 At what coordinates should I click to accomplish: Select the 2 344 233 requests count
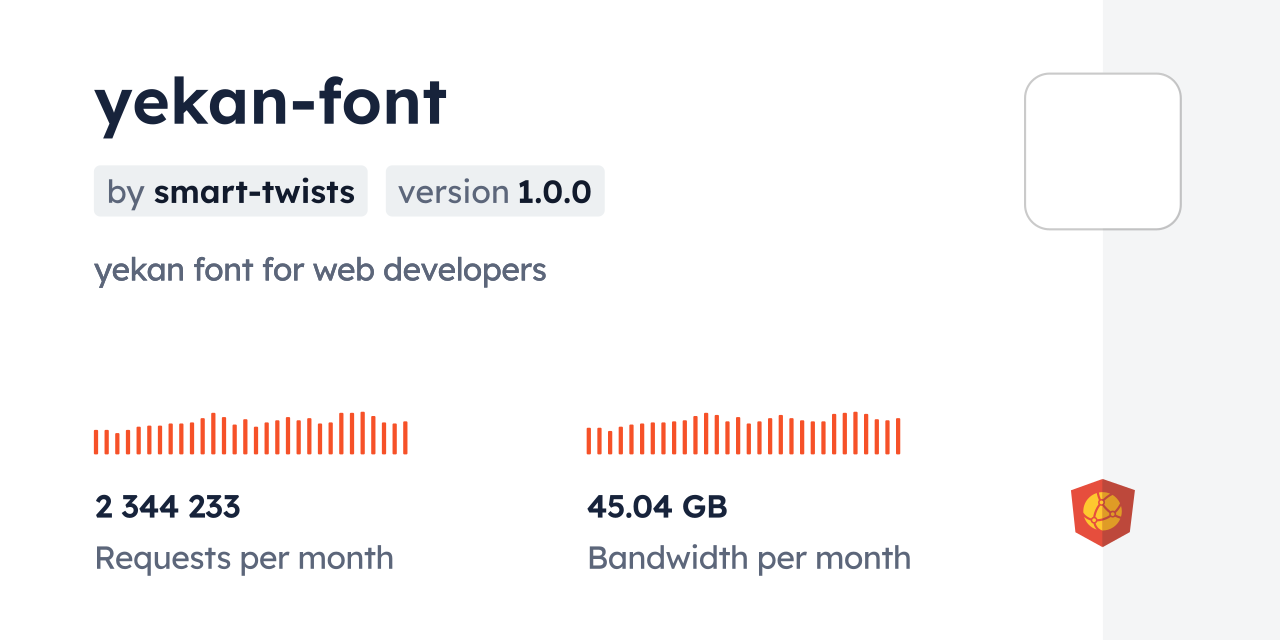(x=168, y=507)
